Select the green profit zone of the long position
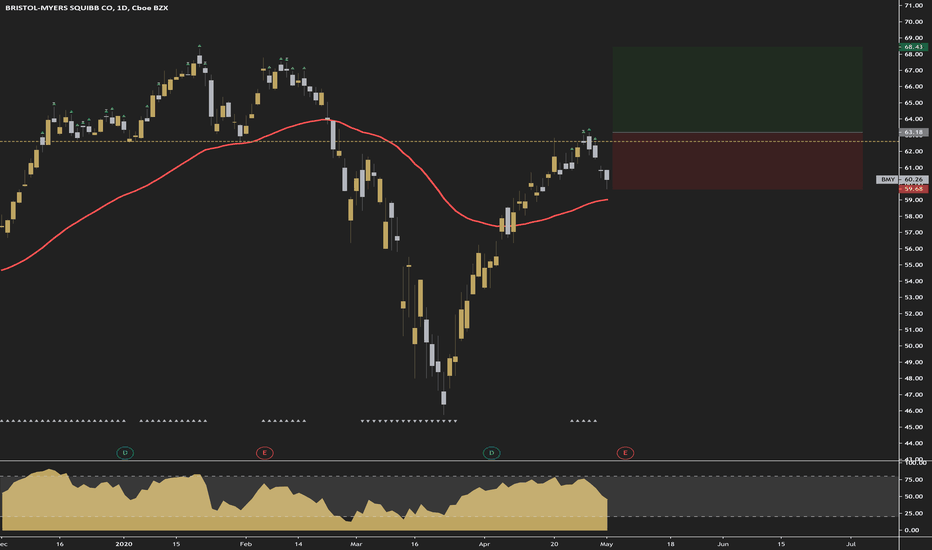 [x=737, y=89]
